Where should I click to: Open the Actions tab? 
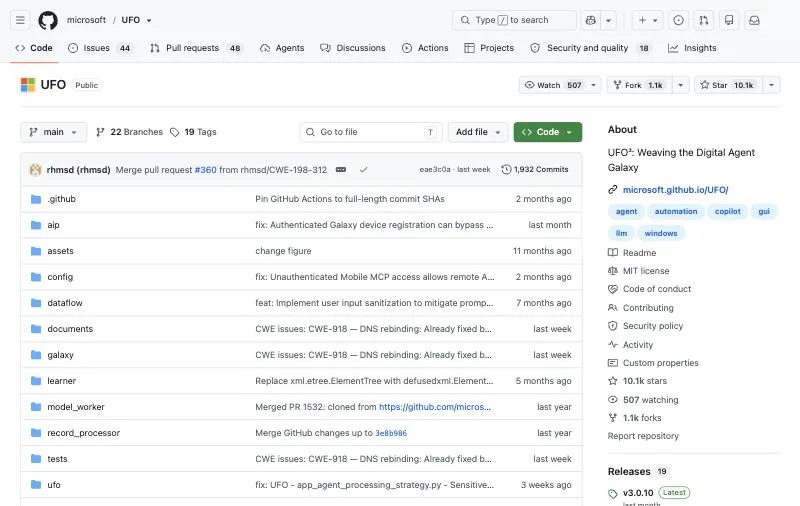click(425, 48)
